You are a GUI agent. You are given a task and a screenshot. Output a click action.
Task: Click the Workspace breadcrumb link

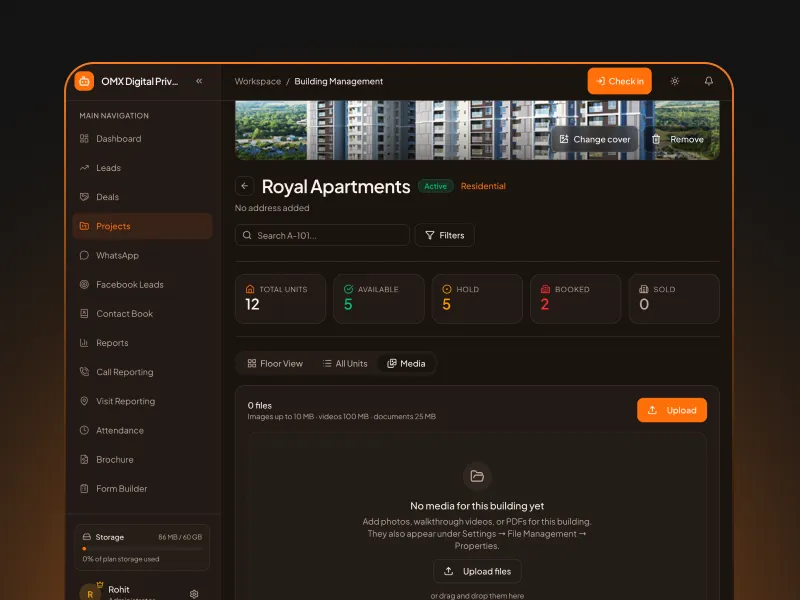[258, 81]
